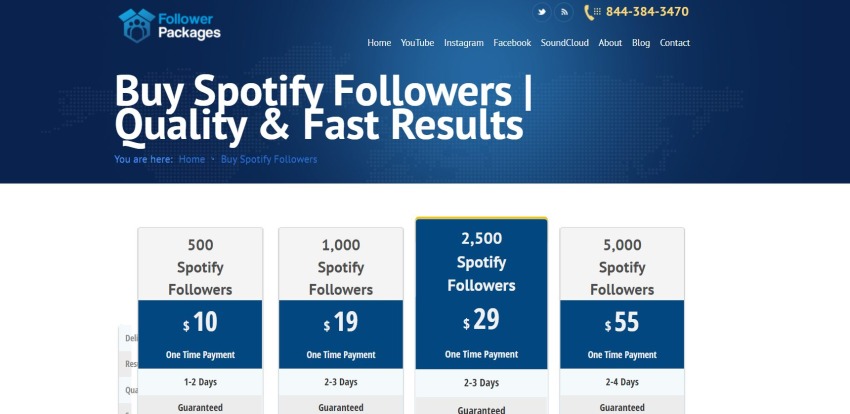Open the Facebook menu item

[512, 43]
